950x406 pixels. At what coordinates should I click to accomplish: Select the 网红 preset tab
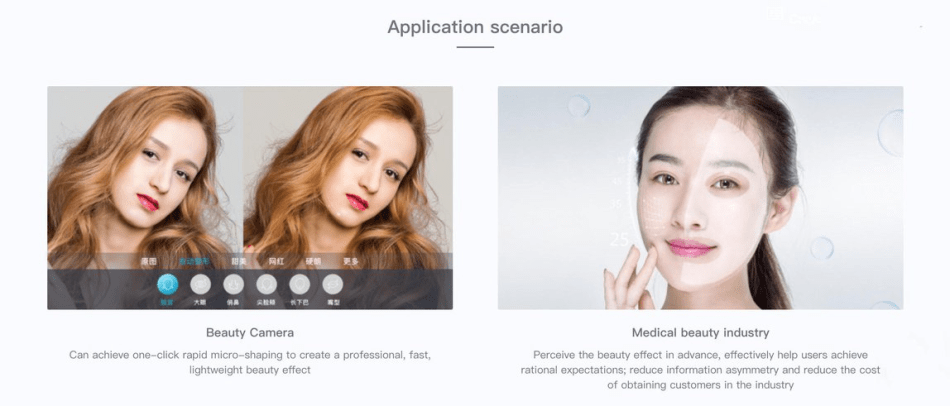point(276,262)
